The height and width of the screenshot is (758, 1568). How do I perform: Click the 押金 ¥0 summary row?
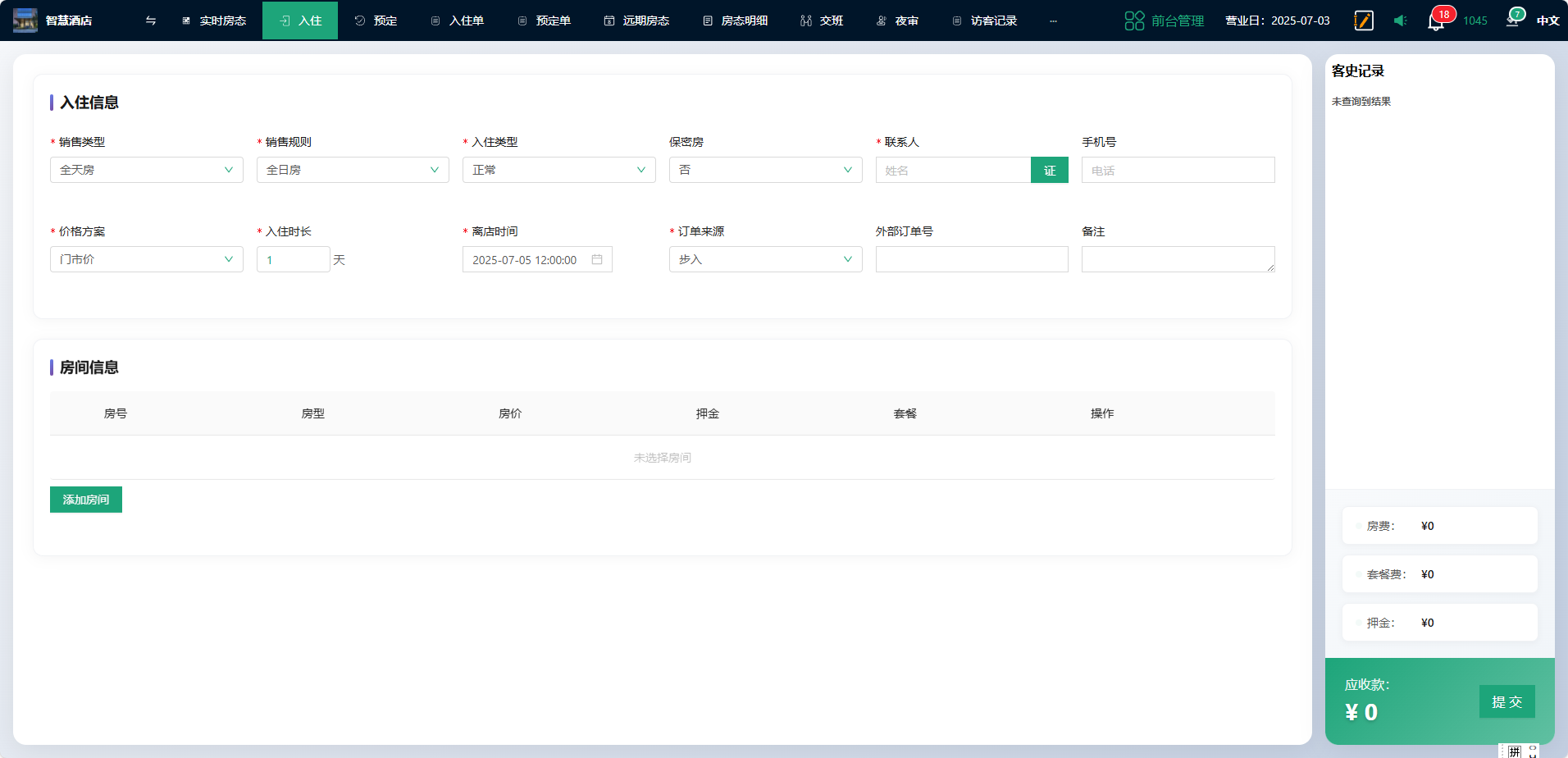coord(1440,623)
